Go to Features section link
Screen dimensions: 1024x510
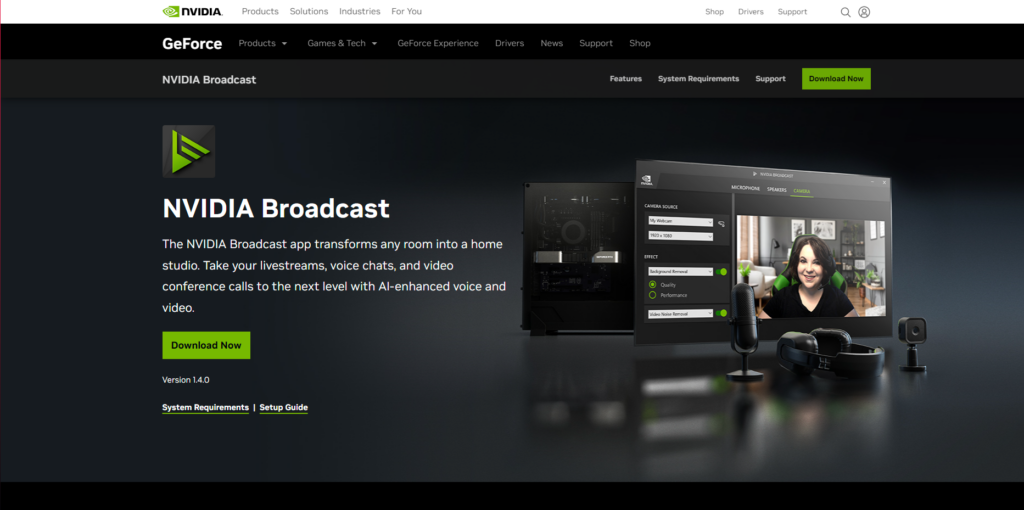(x=625, y=79)
